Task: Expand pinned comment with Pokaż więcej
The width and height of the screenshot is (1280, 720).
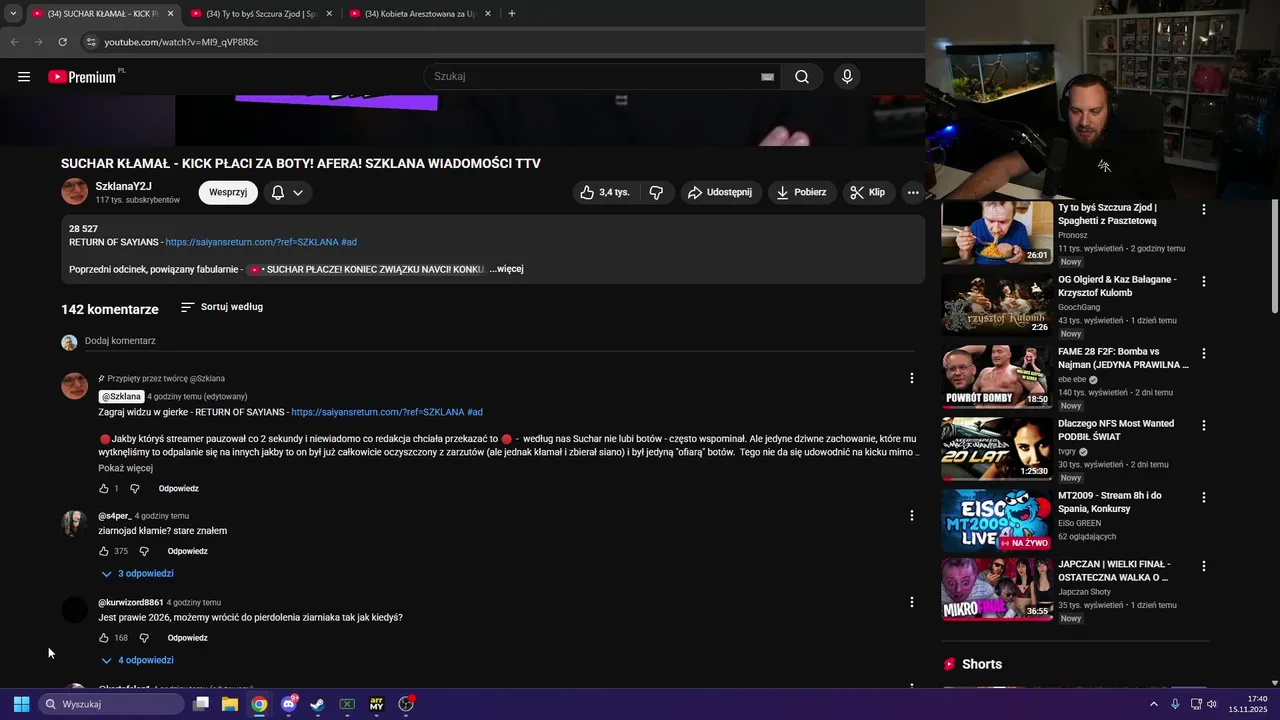Action: 125,468
